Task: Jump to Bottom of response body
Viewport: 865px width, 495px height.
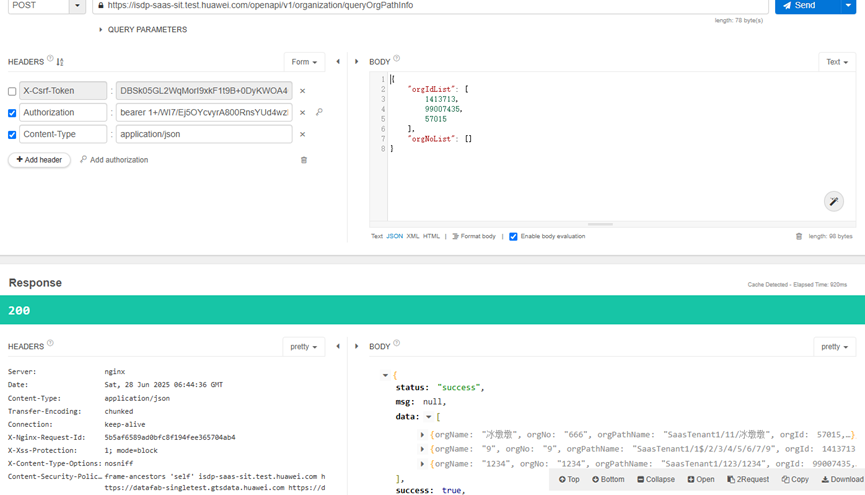Action: pyautogui.click(x=608, y=480)
